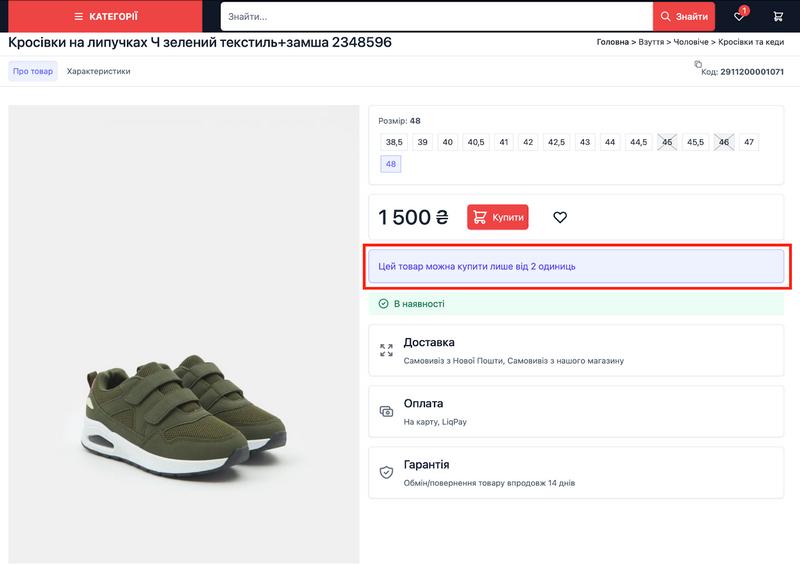The height and width of the screenshot is (564, 800).
Task: Switch to the Характеристики tab
Action: (98, 71)
